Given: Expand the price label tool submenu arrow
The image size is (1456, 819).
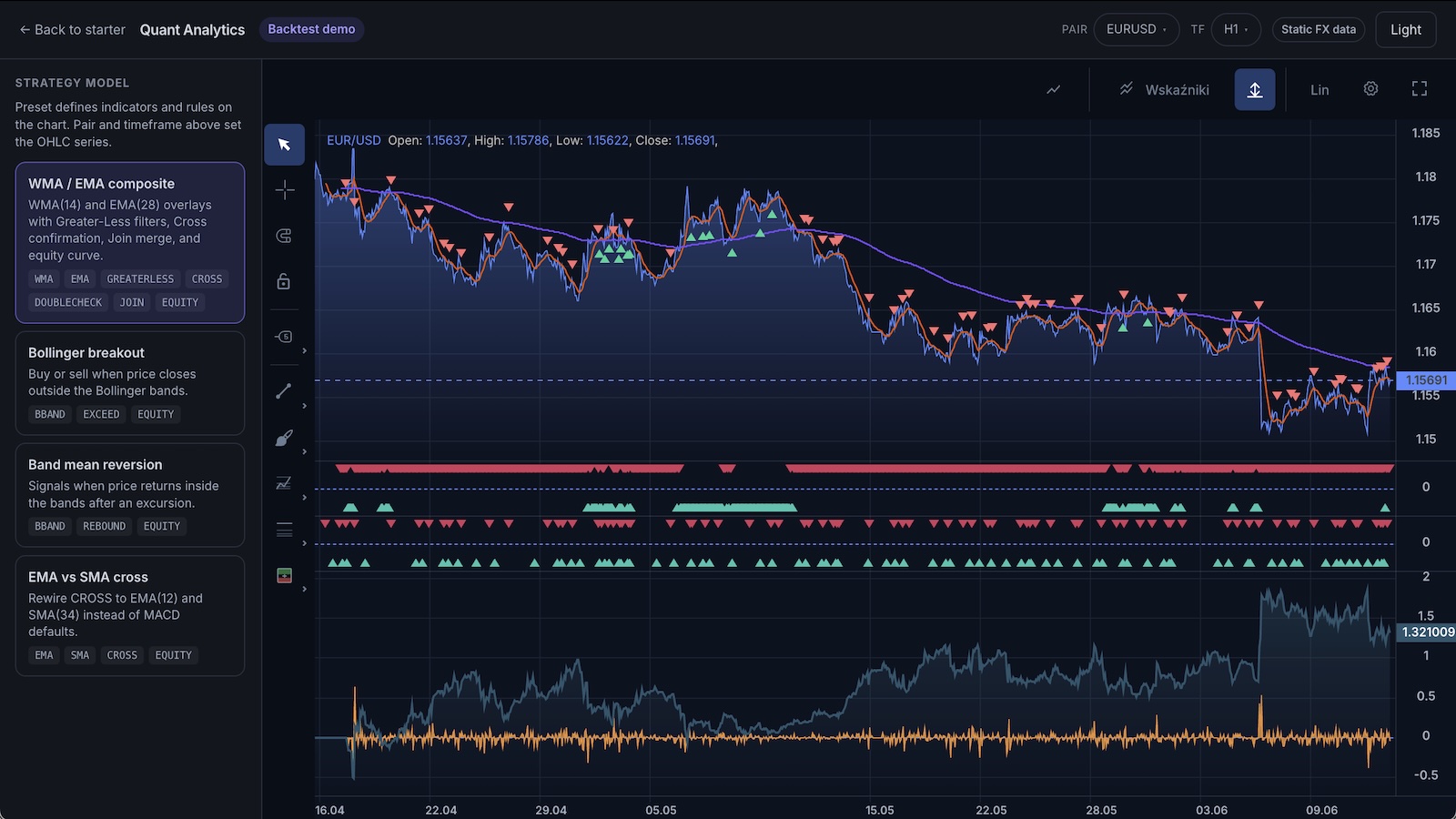Looking at the screenshot, I should point(305,350).
